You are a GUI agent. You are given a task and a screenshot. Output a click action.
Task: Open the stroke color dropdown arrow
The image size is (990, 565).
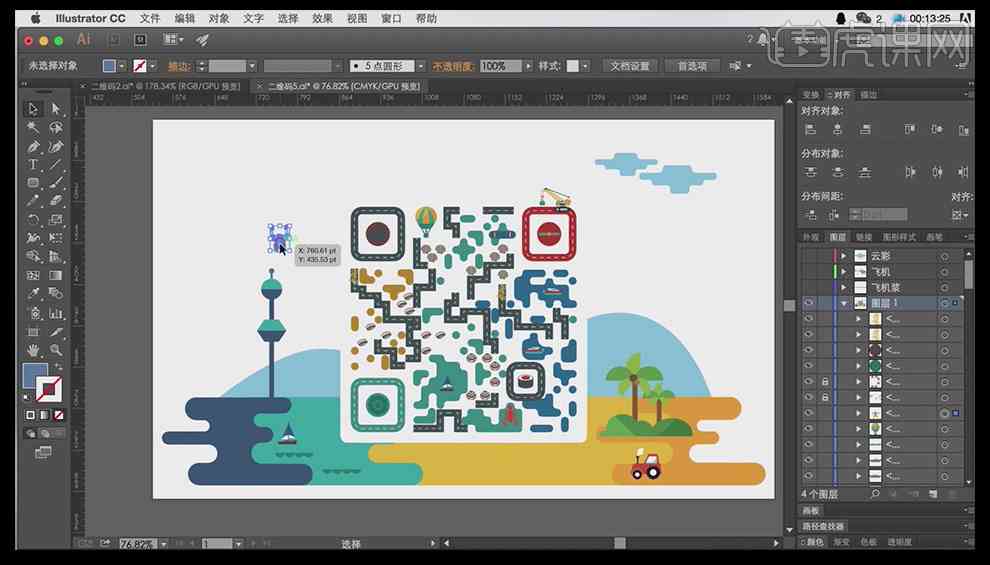tap(152, 66)
